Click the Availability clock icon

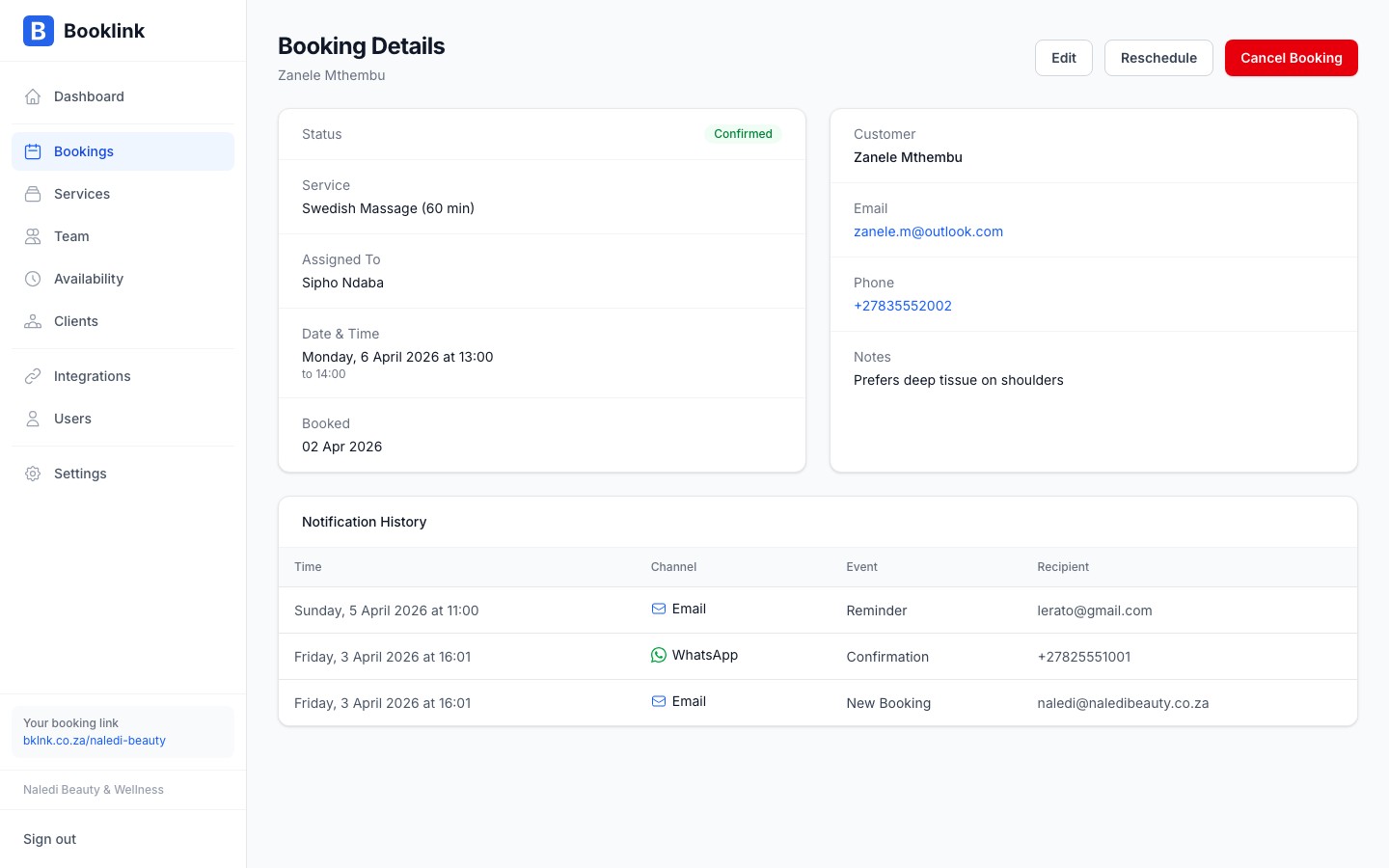tap(33, 279)
